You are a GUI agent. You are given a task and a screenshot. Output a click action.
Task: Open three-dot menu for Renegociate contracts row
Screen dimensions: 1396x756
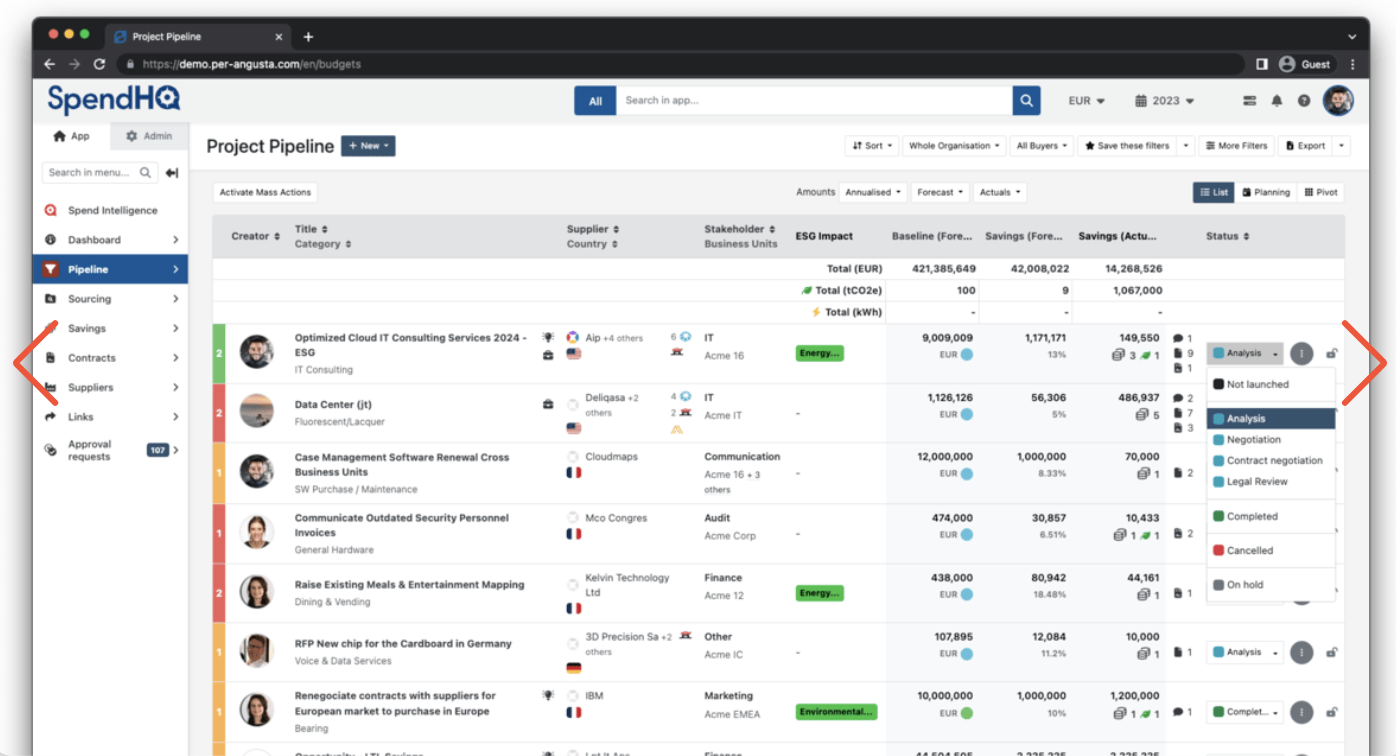1300,712
